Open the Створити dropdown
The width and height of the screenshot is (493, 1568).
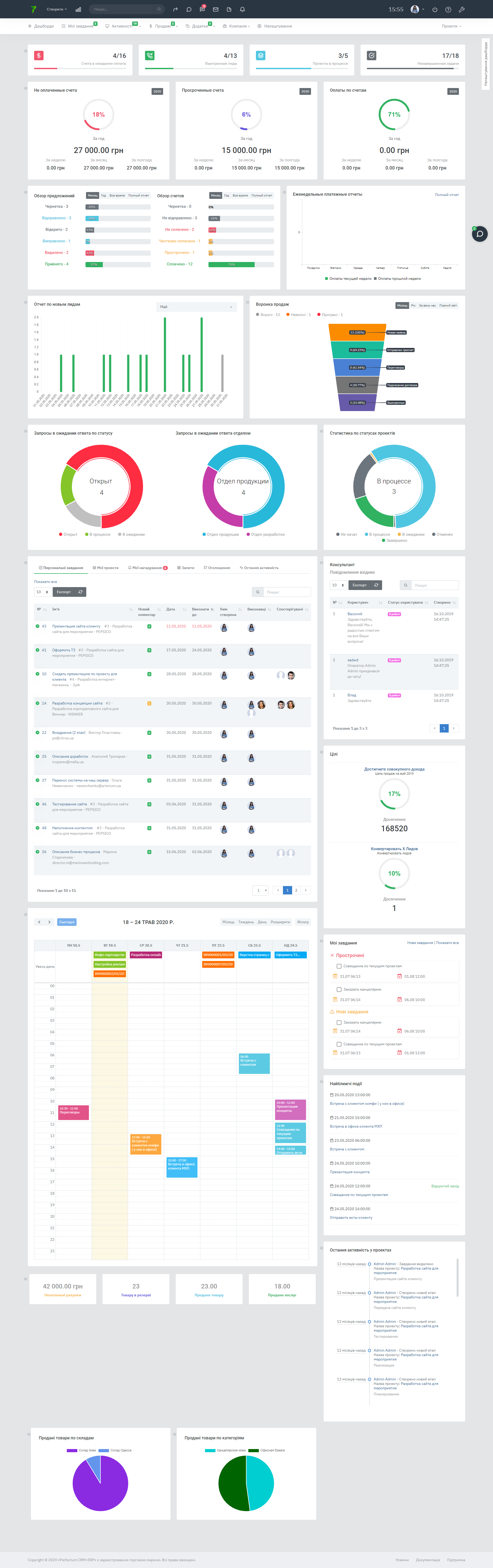(x=57, y=9)
